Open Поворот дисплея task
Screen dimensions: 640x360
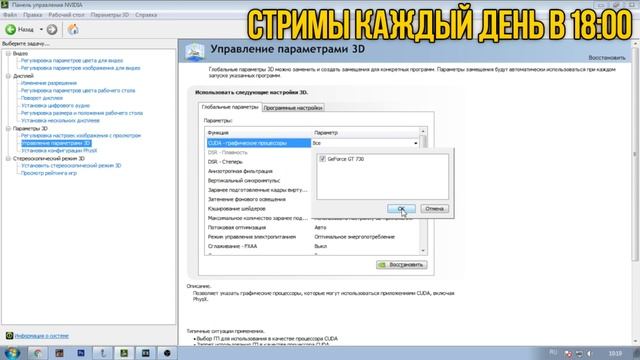tap(42, 98)
